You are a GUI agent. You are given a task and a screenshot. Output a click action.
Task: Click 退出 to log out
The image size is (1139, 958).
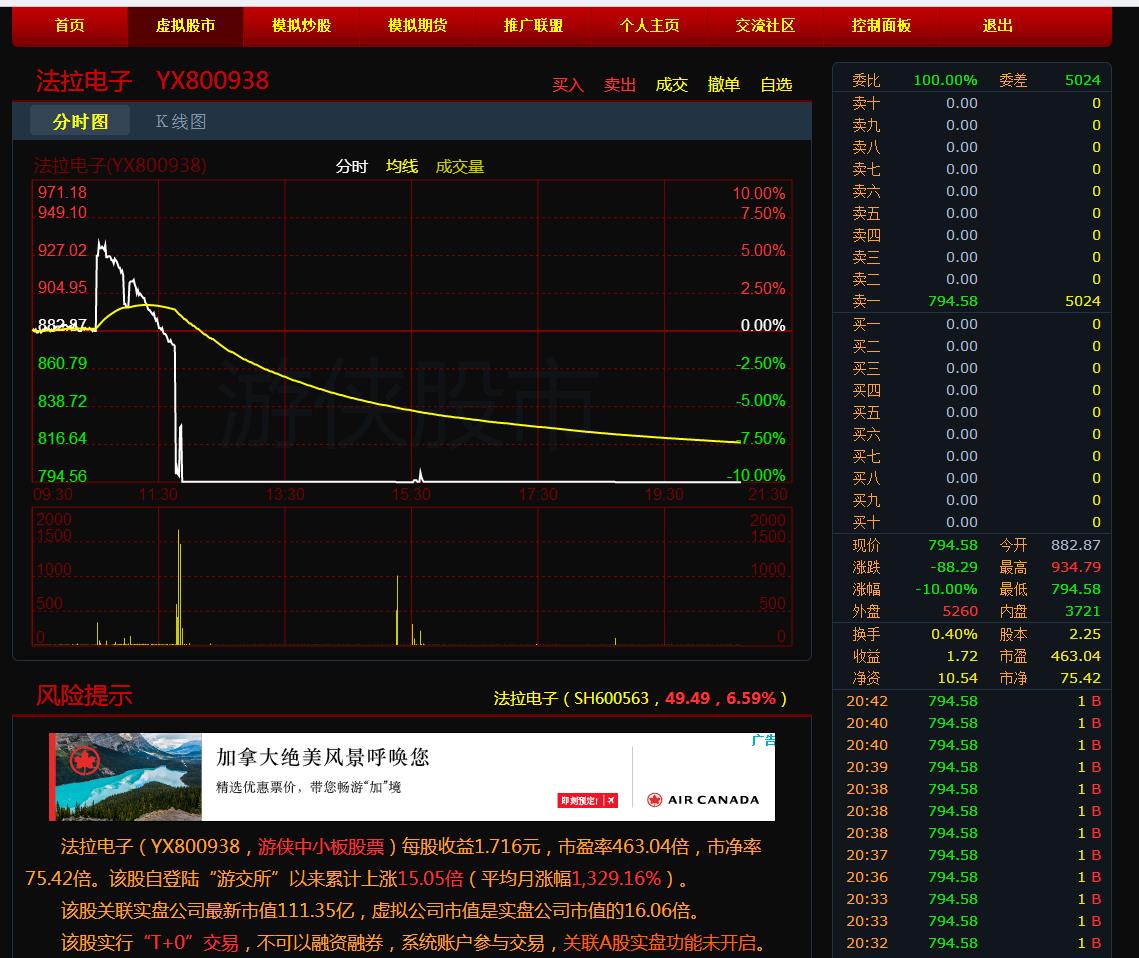click(x=997, y=26)
